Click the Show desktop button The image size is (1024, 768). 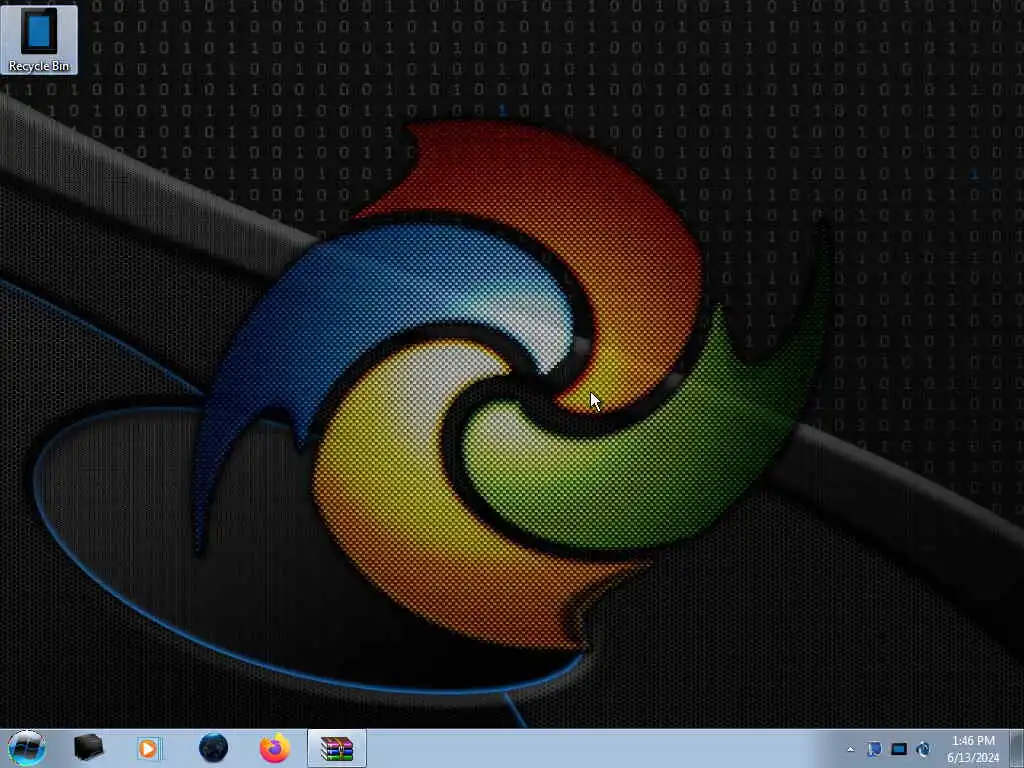(1017, 748)
